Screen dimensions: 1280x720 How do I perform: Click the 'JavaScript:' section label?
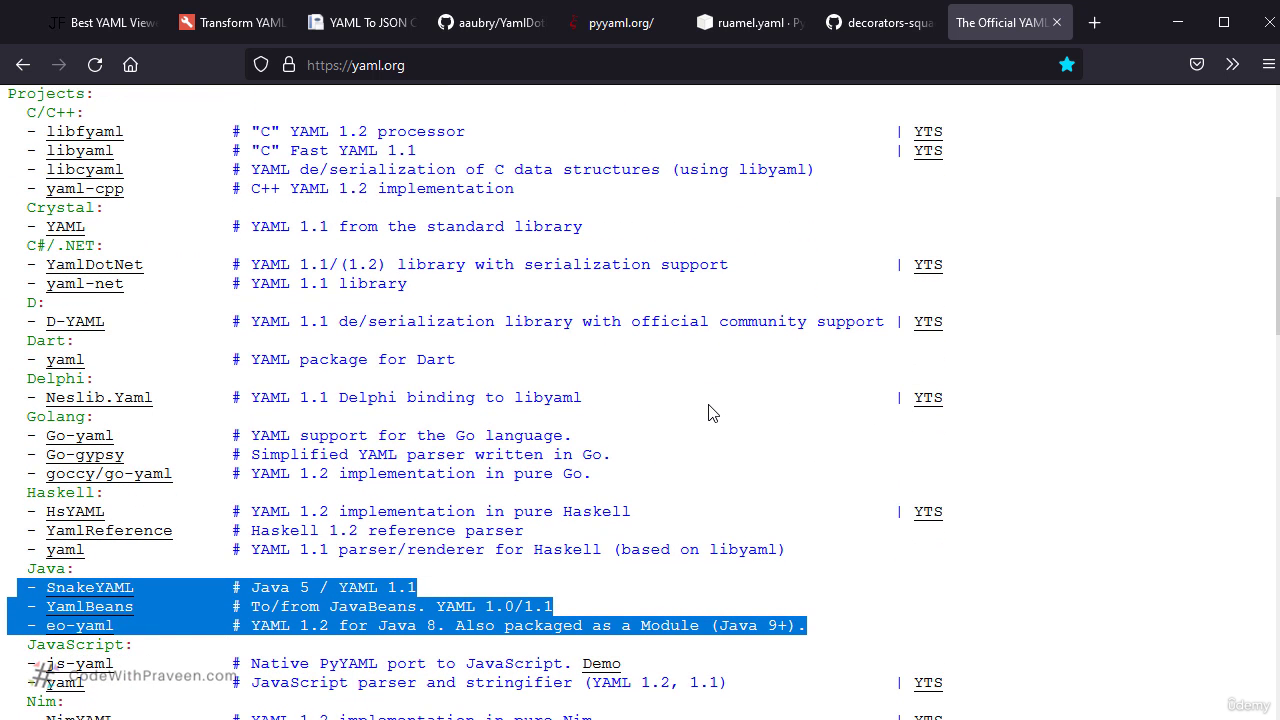(x=80, y=645)
